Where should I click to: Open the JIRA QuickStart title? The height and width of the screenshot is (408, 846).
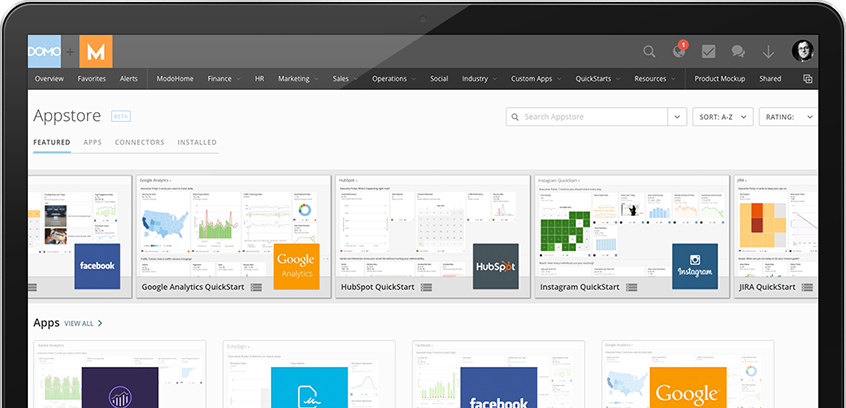pyautogui.click(x=767, y=287)
